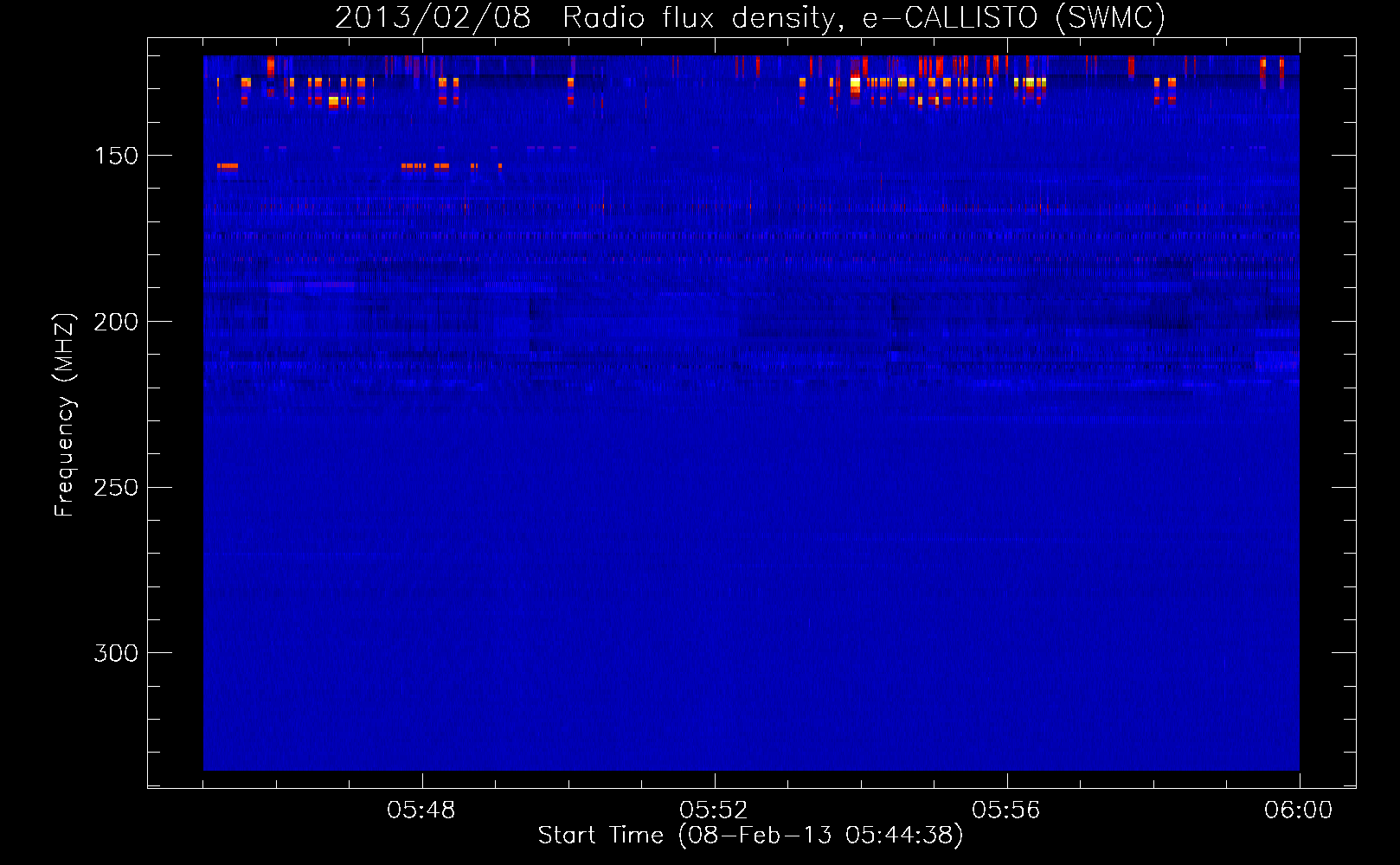Click the 05:48 time tick label
This screenshot has height=865, width=1400.
(421, 811)
